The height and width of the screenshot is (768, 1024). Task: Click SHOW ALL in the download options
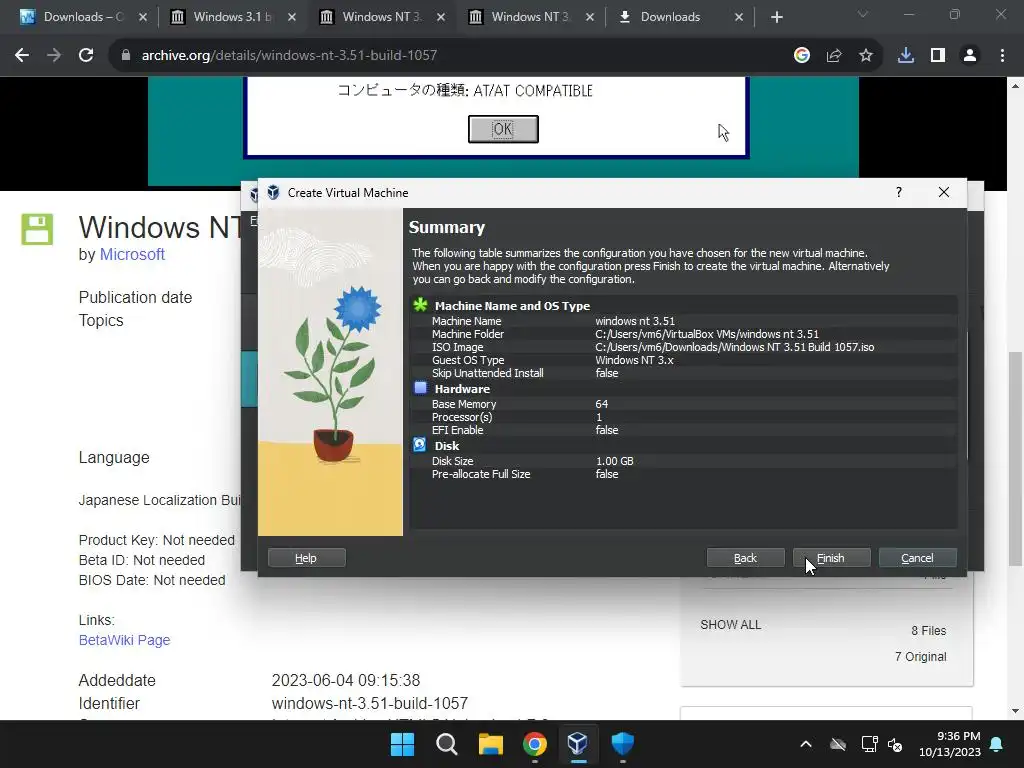coord(730,624)
